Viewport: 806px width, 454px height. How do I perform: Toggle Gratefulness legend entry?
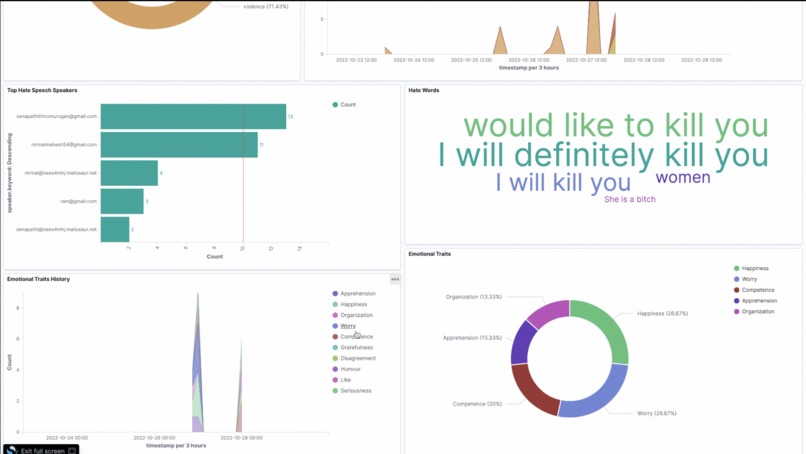pyautogui.click(x=352, y=348)
